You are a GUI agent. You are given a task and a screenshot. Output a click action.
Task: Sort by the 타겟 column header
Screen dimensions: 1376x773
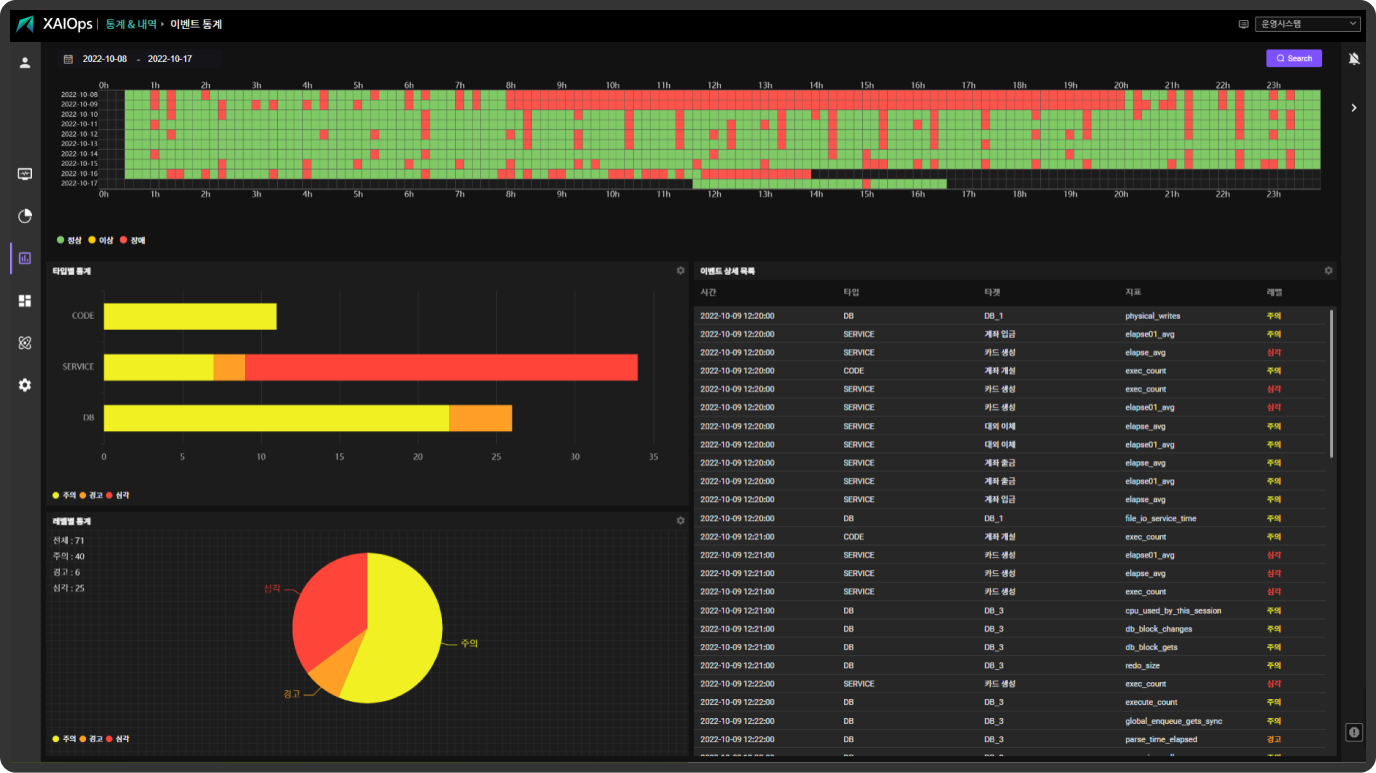(x=992, y=292)
